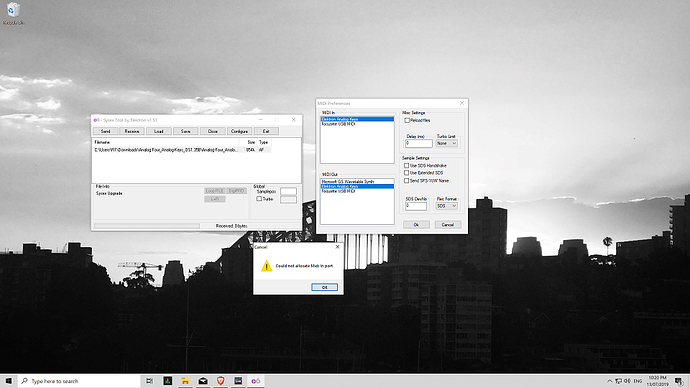Toggle the Turbo checkbox in Global
The height and width of the screenshot is (388, 690).
(x=259, y=199)
